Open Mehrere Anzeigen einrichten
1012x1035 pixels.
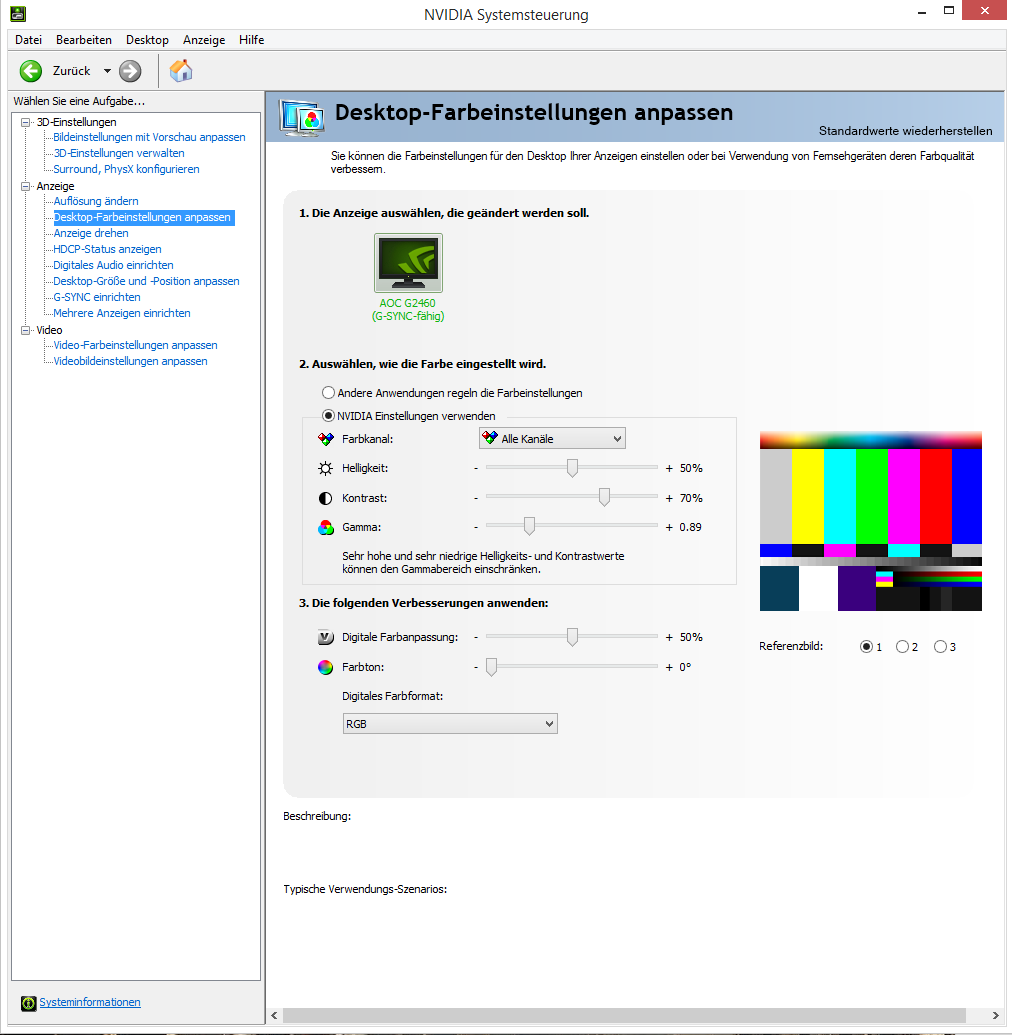[122, 313]
